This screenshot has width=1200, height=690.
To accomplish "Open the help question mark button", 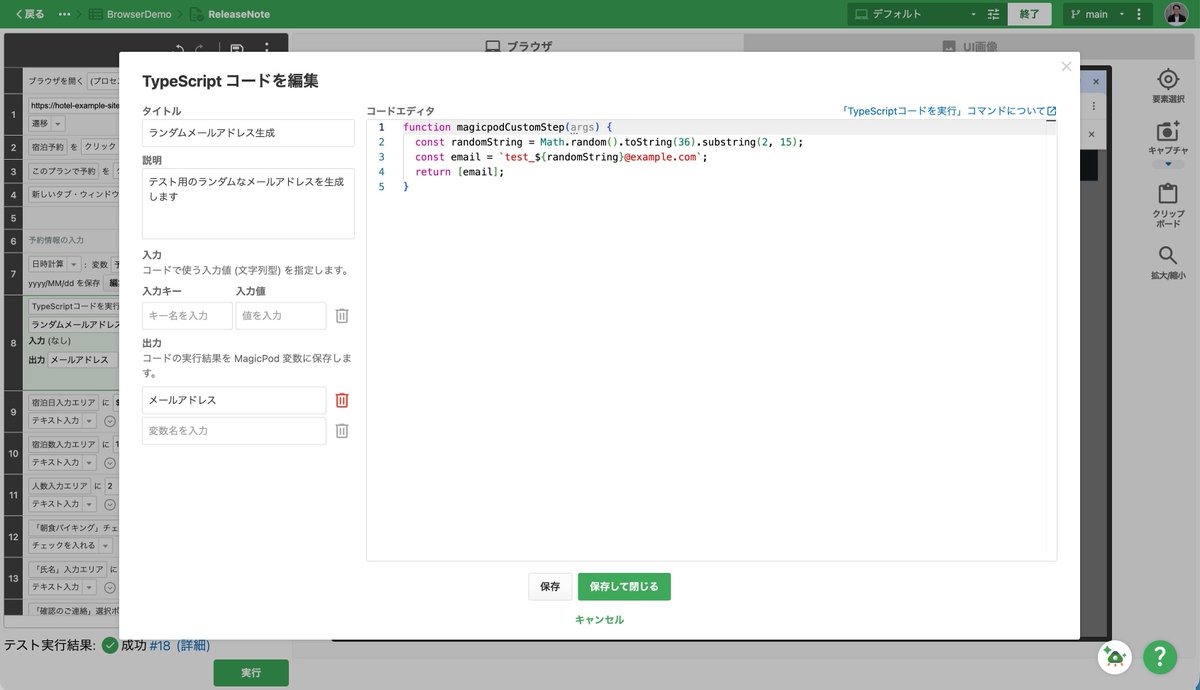I will [x=1159, y=657].
